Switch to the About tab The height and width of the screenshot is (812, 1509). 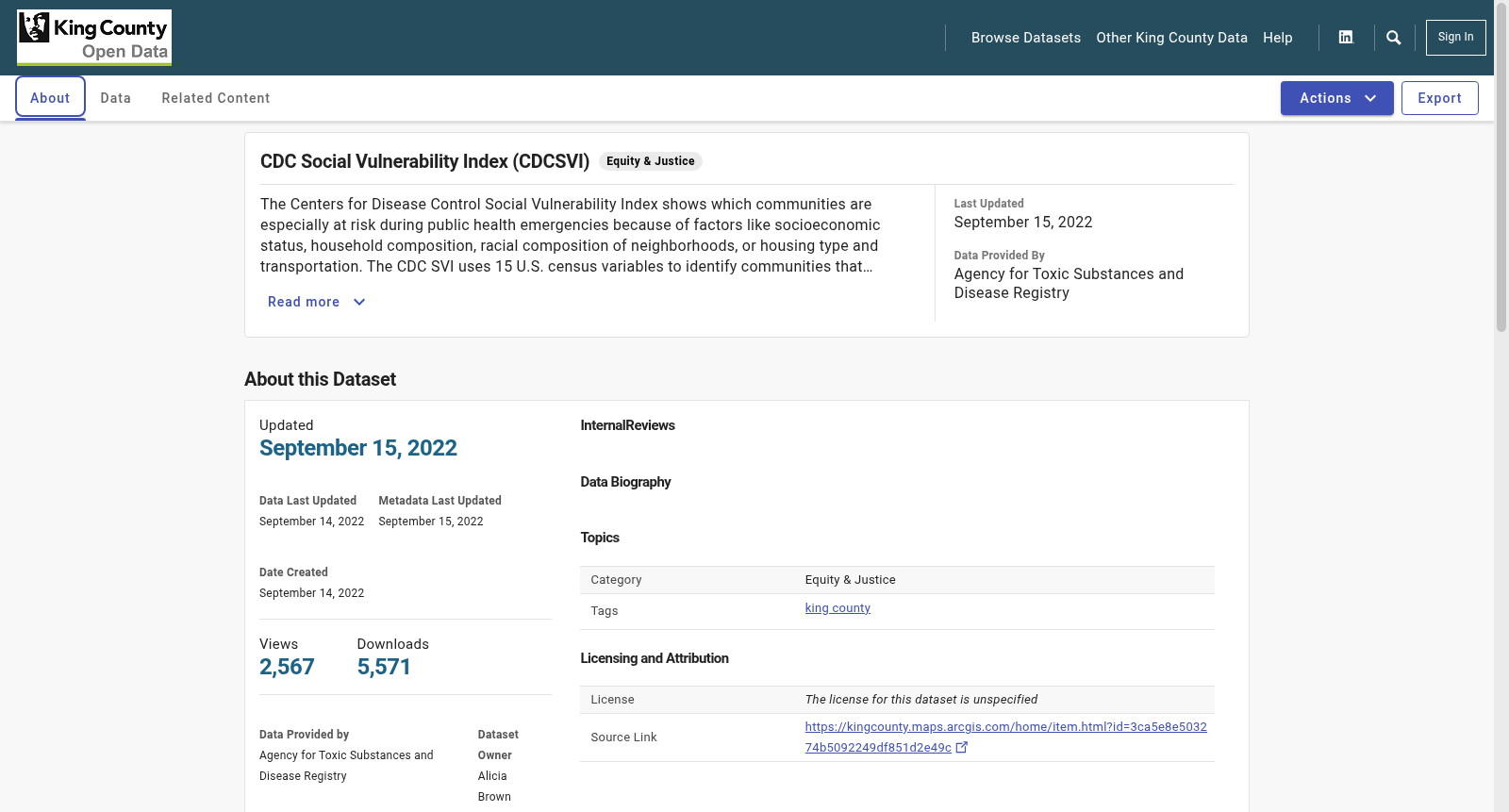(x=50, y=98)
